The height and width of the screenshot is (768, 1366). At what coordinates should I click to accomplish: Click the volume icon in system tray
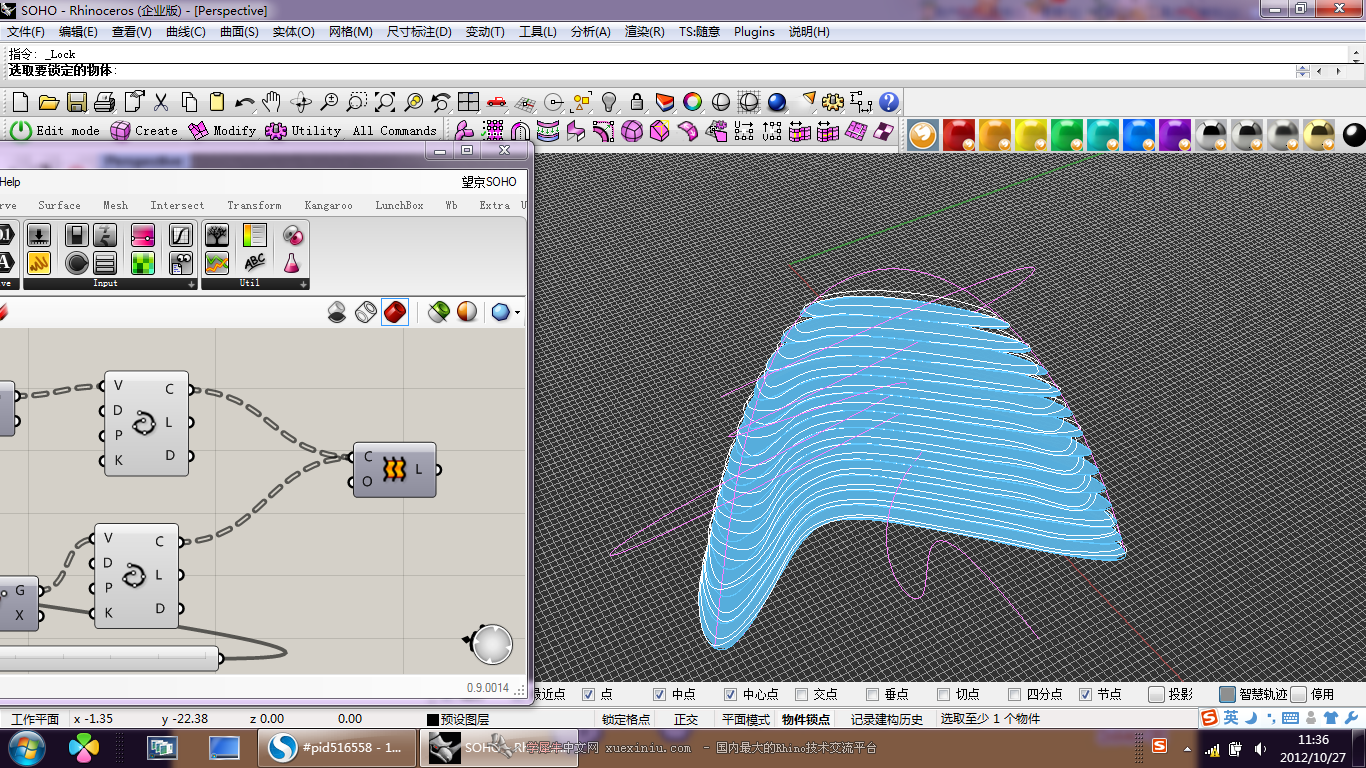1260,748
